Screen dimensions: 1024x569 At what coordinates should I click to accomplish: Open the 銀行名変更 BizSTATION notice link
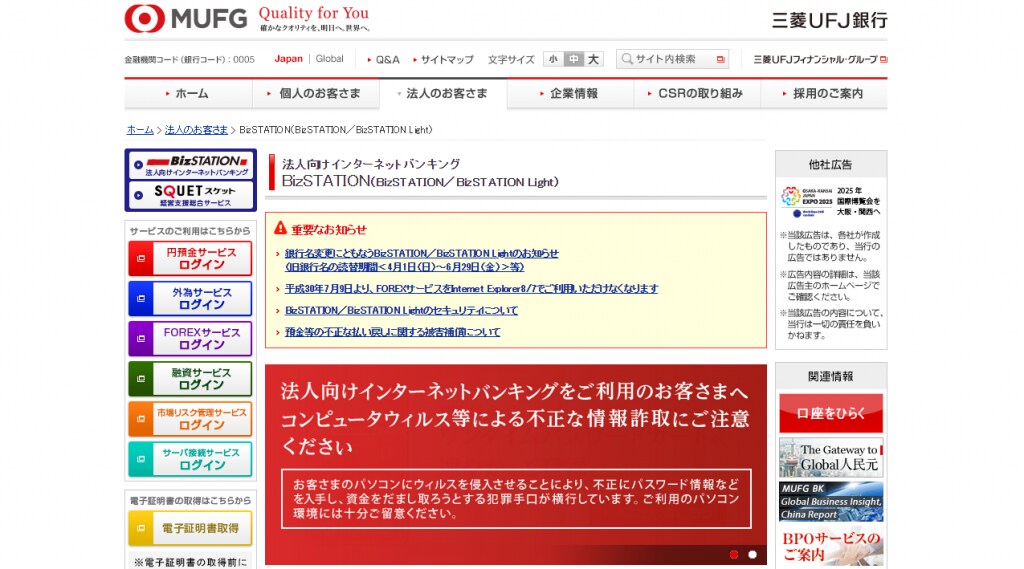pyautogui.click(x=422, y=260)
